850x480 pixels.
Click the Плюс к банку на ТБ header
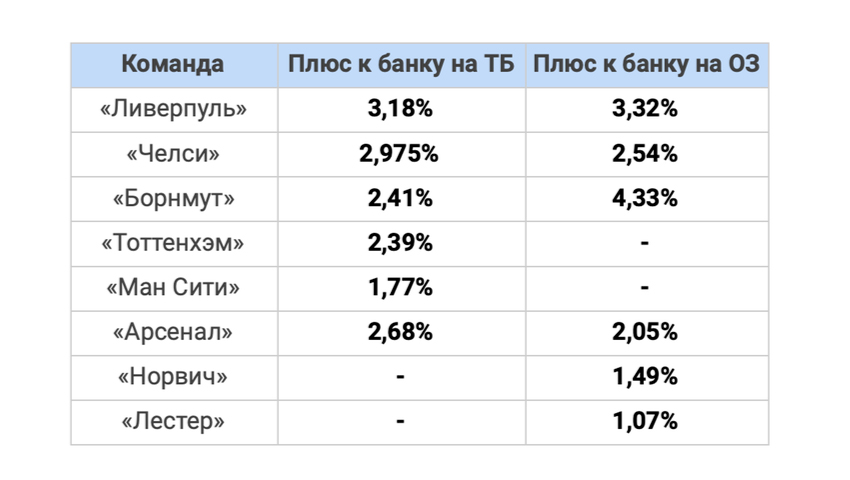click(x=401, y=64)
